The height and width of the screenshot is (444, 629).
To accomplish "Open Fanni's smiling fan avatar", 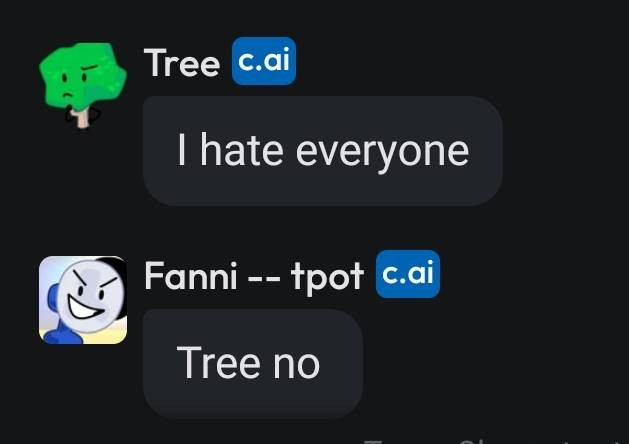I will coord(83,300).
